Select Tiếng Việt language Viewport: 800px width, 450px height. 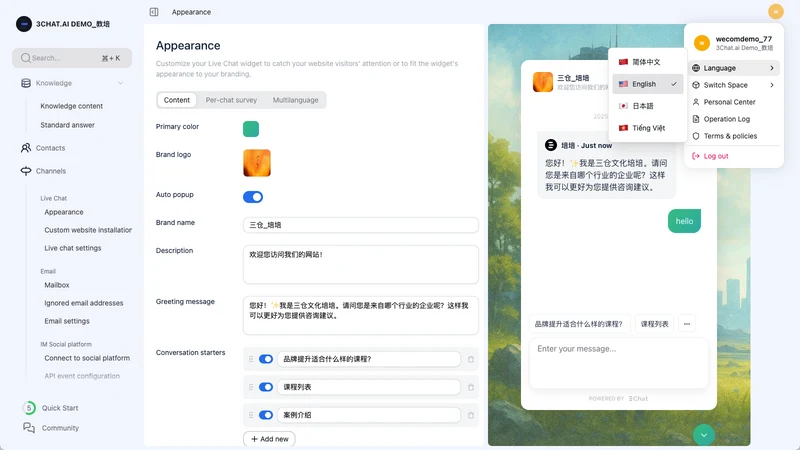pos(647,128)
